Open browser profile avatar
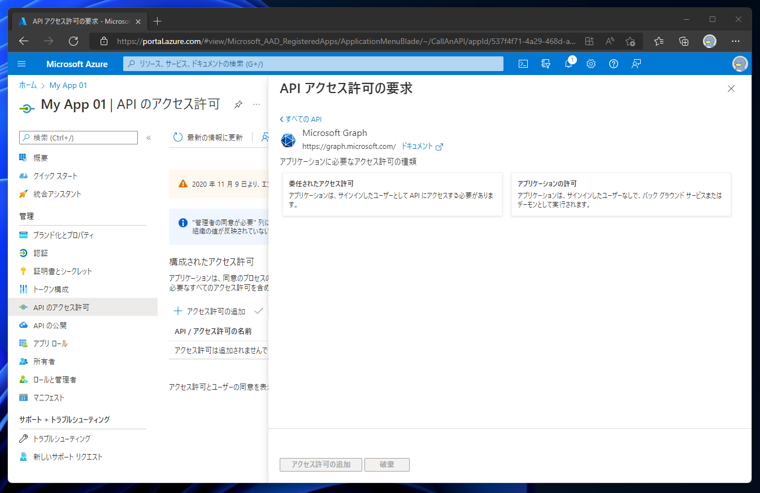 (x=710, y=41)
